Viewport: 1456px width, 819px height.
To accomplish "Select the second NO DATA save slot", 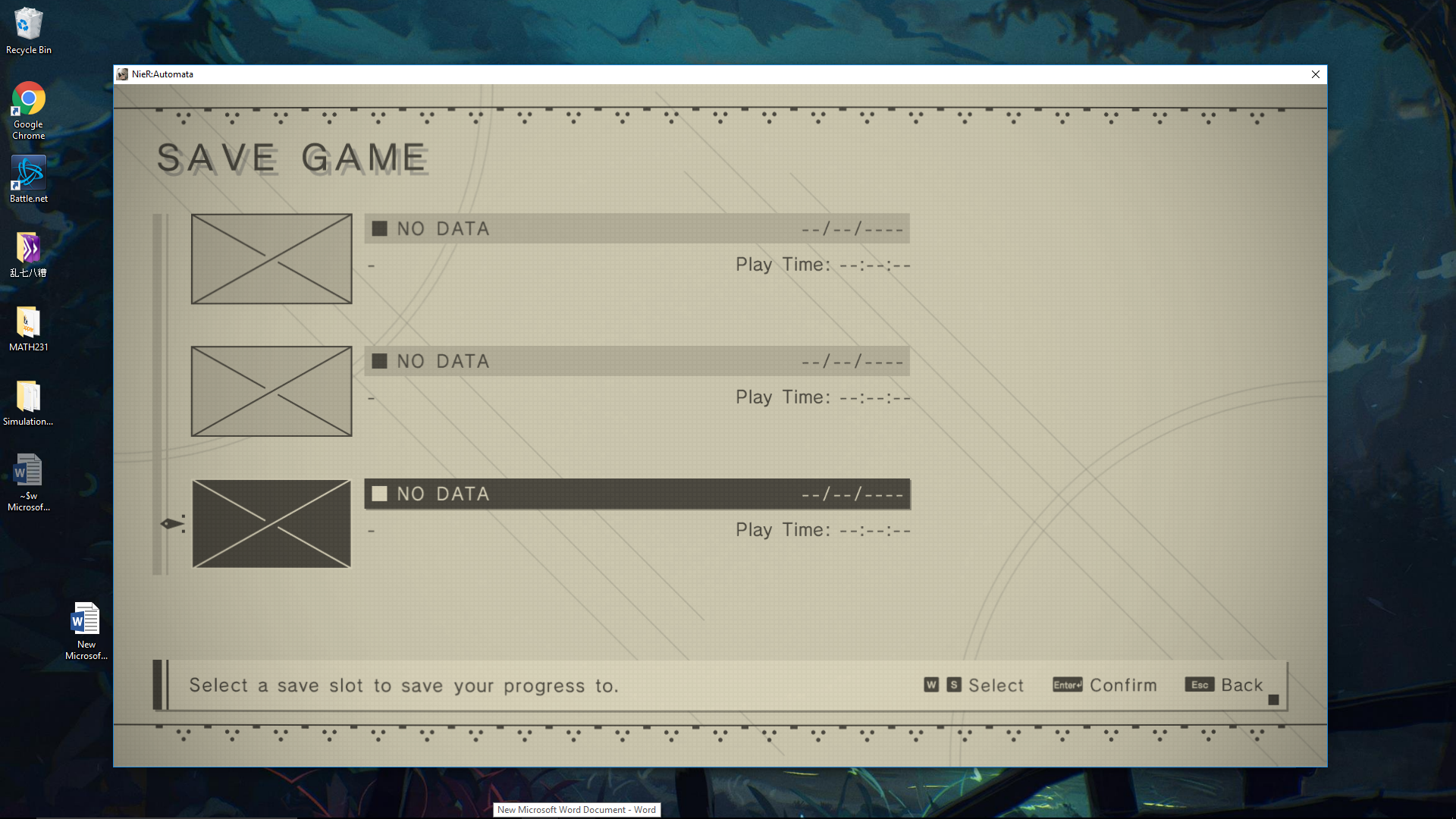I will pos(637,361).
